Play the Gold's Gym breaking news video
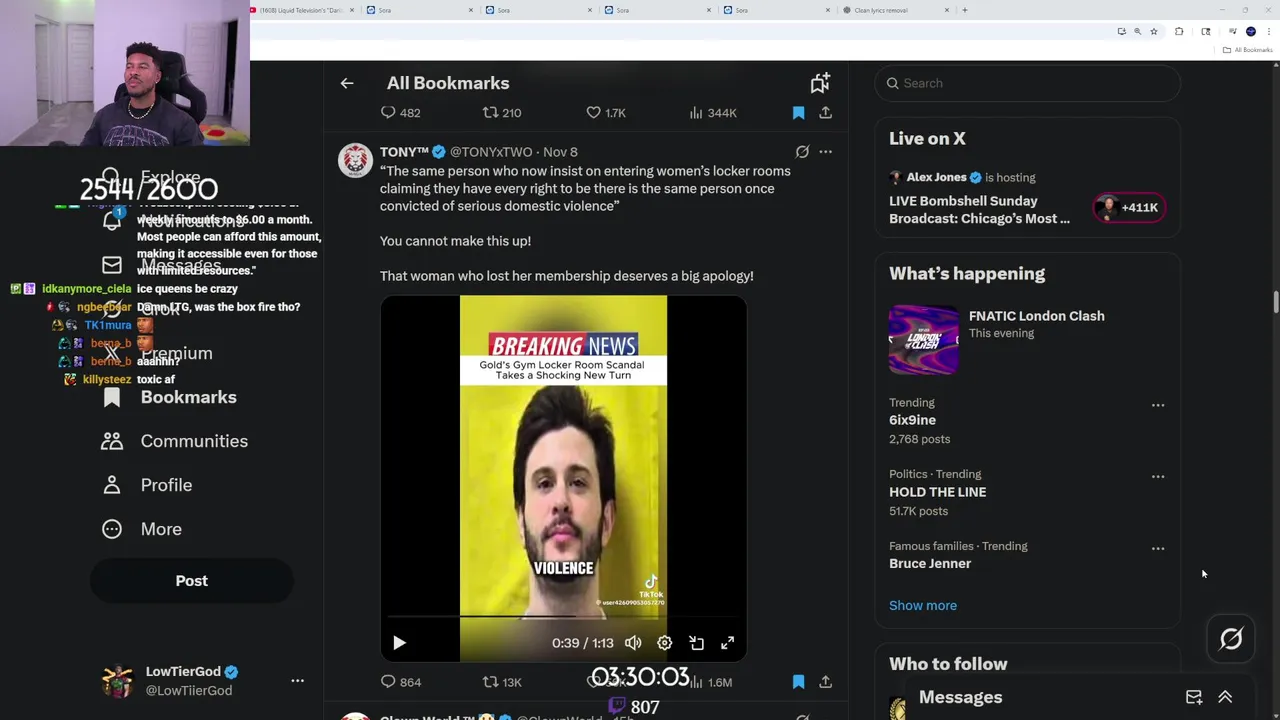 coord(399,643)
